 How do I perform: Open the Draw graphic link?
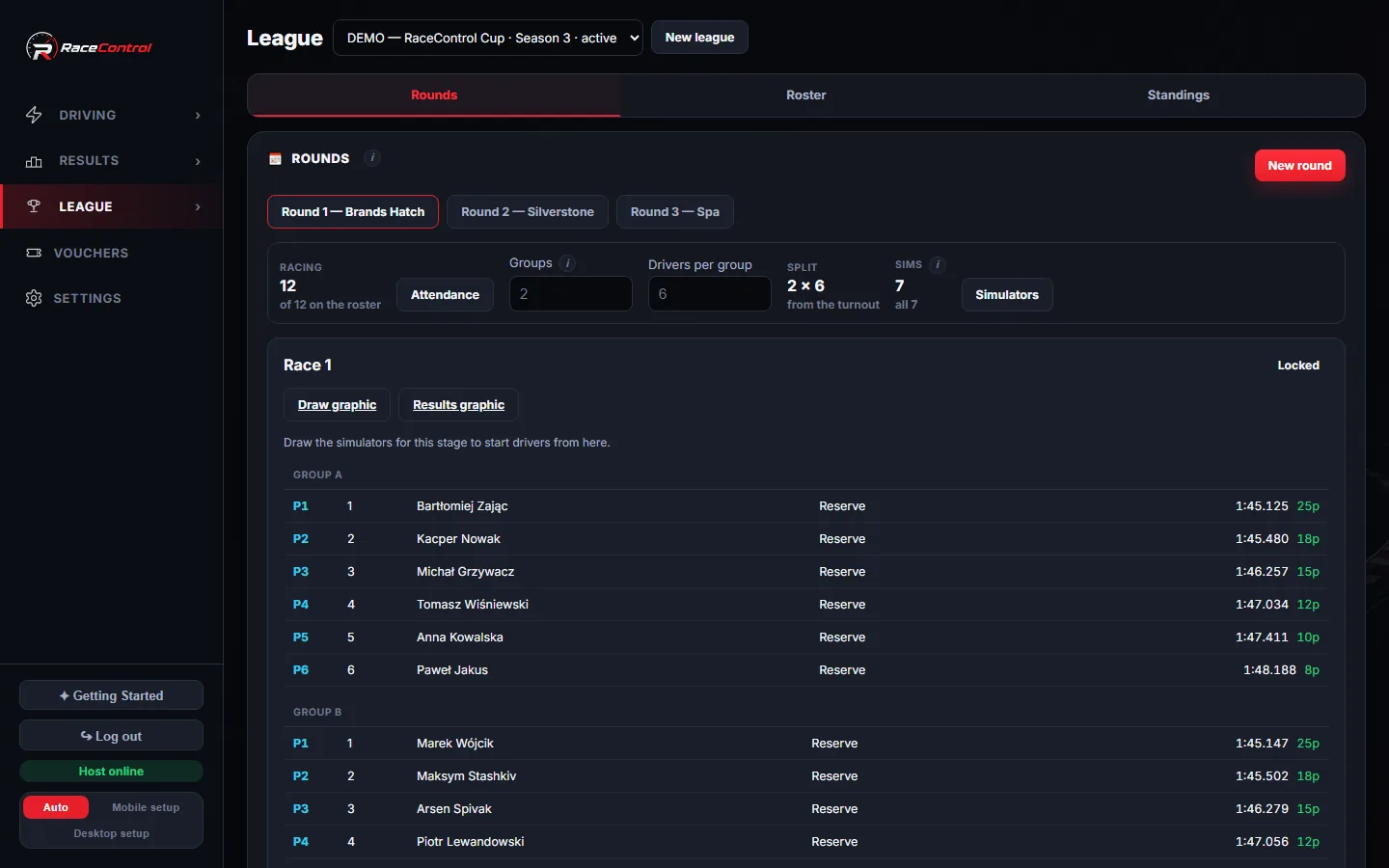[x=338, y=405]
